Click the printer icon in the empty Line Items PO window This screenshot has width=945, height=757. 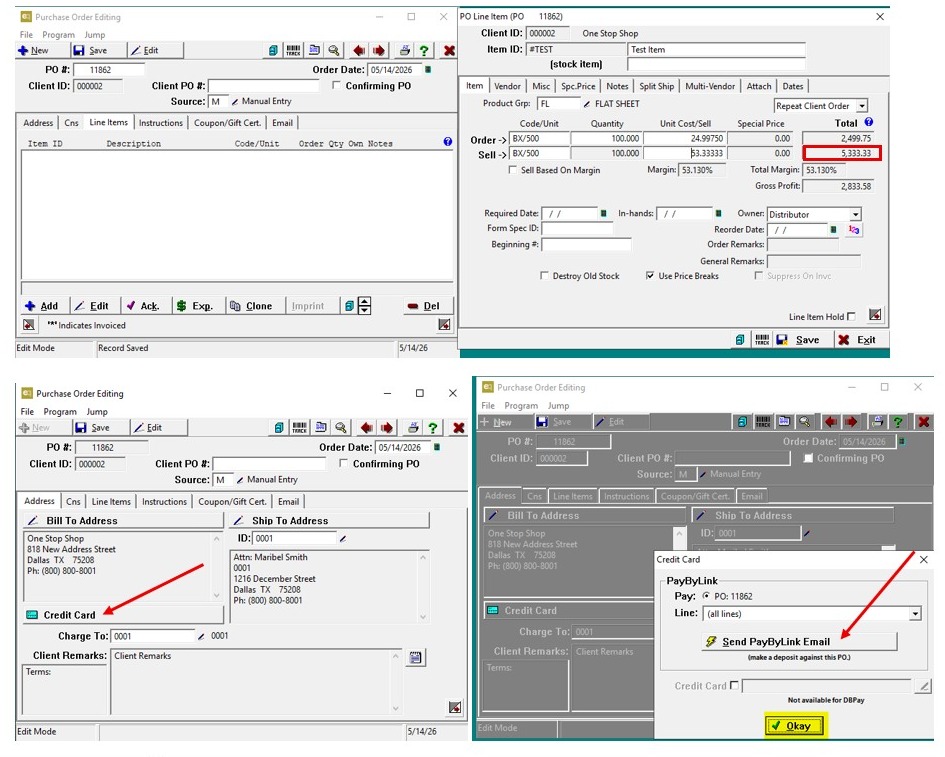click(x=405, y=51)
